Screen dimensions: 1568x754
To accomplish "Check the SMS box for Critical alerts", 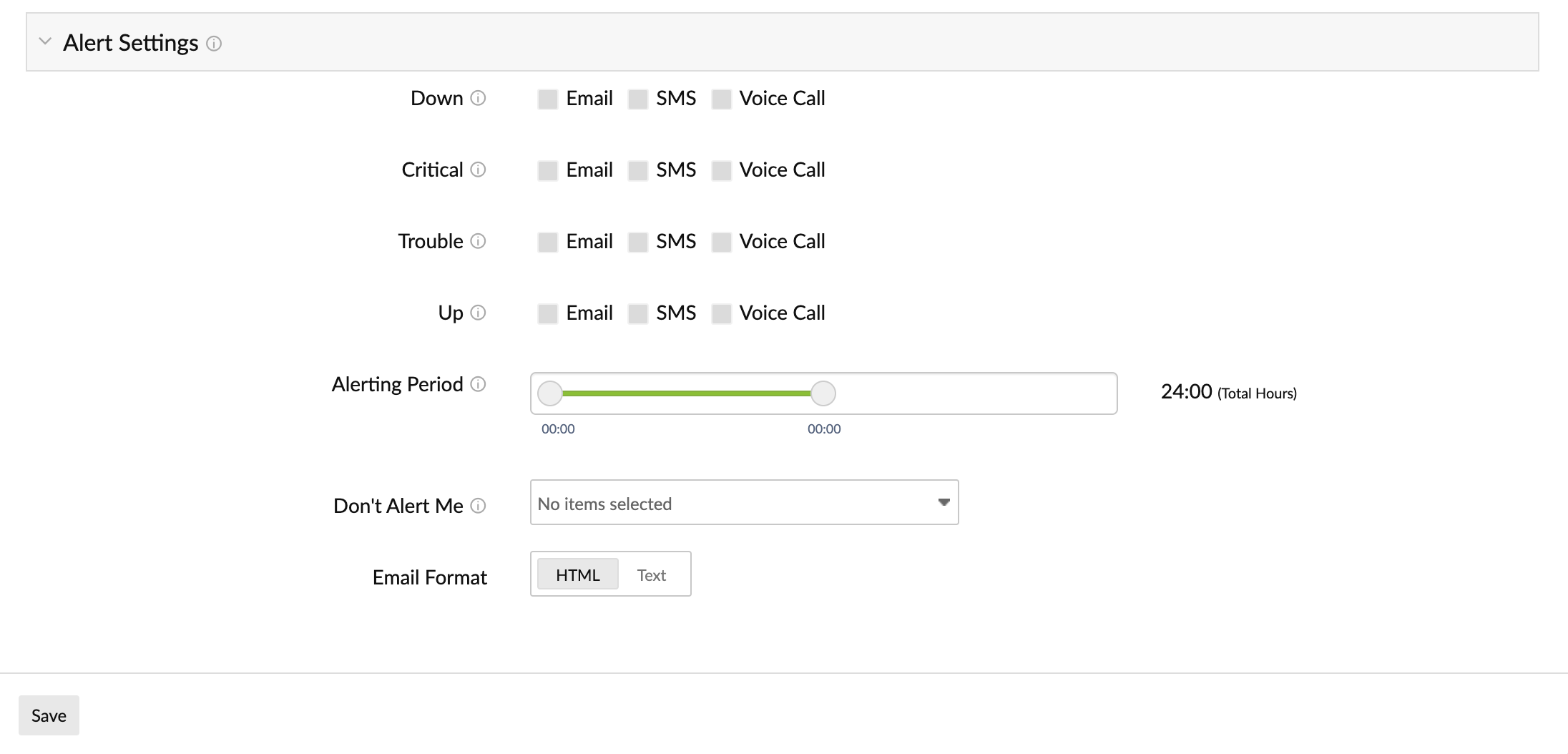I will click(637, 170).
